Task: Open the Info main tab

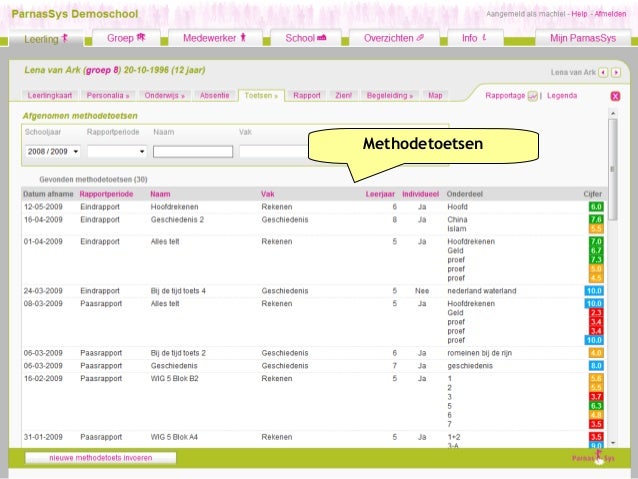Action: (x=474, y=38)
